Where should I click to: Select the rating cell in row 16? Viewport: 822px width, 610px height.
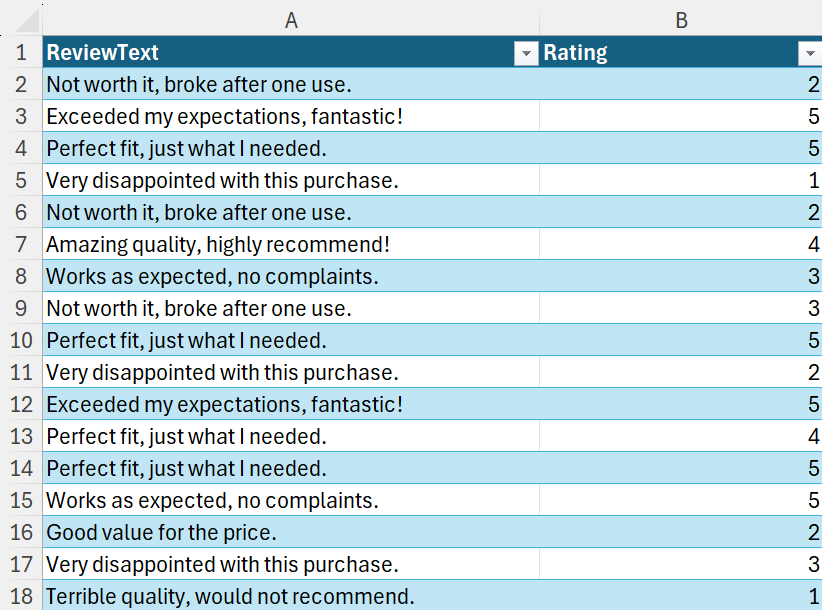tap(681, 532)
